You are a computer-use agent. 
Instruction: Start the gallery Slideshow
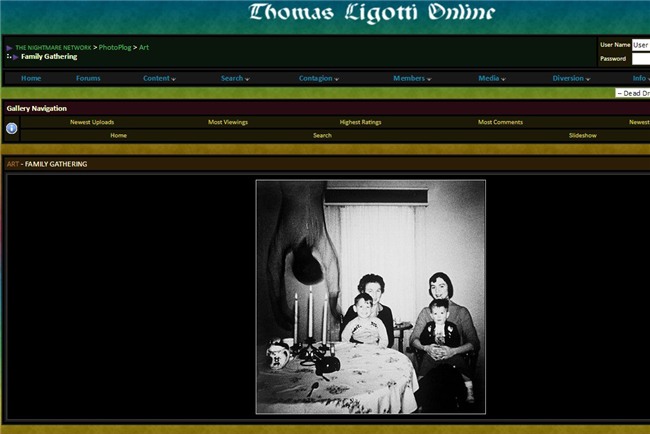(583, 135)
